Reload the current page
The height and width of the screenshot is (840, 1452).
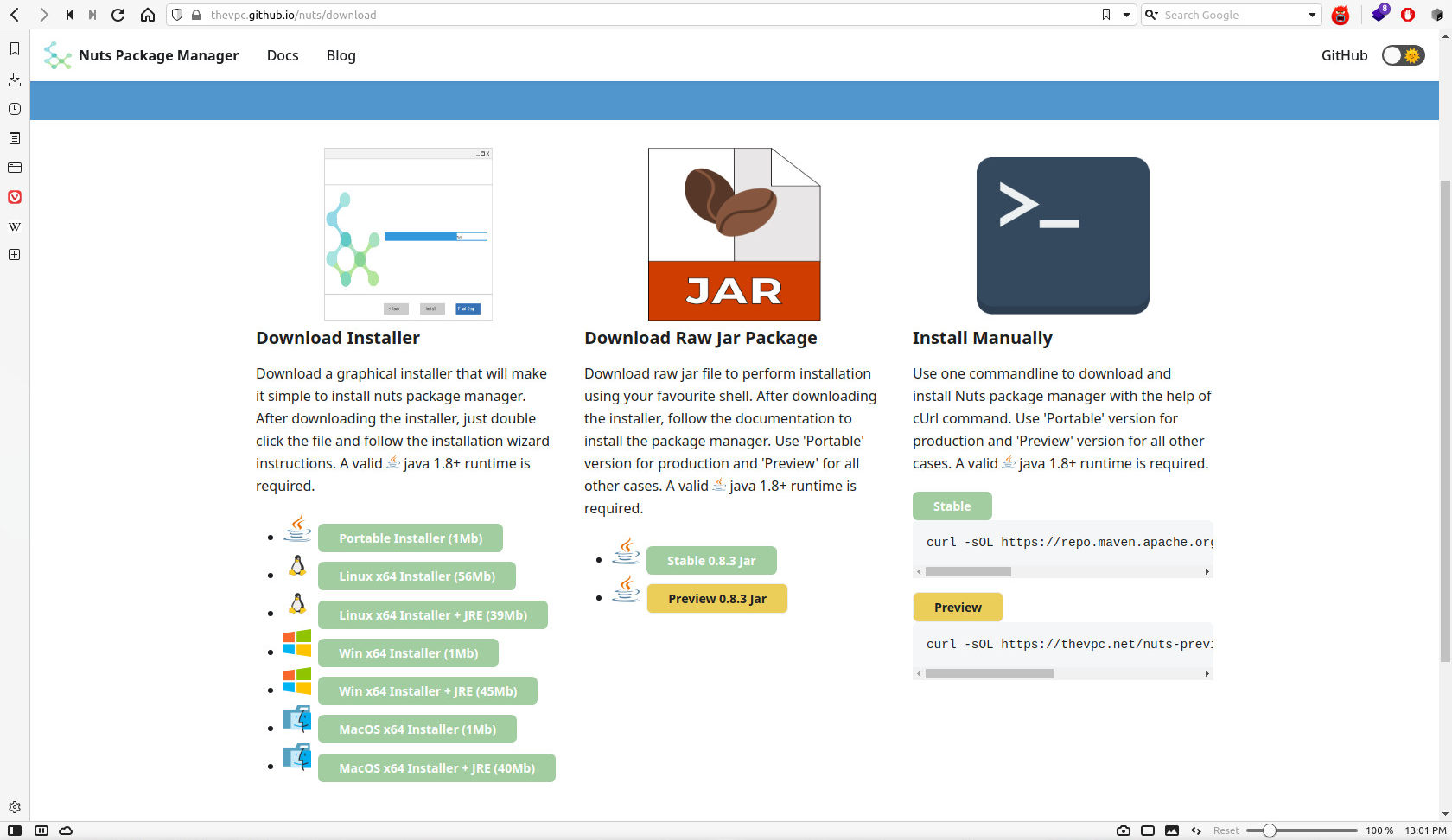pos(118,15)
